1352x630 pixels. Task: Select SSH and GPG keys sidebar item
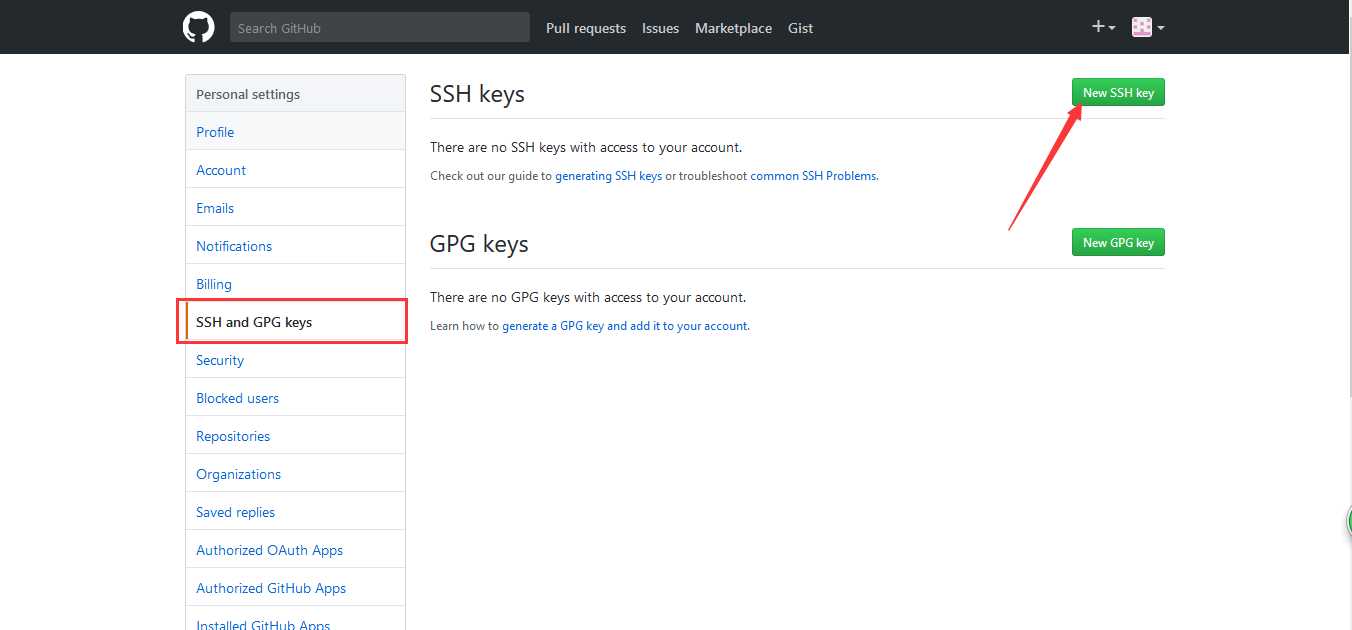(x=295, y=322)
